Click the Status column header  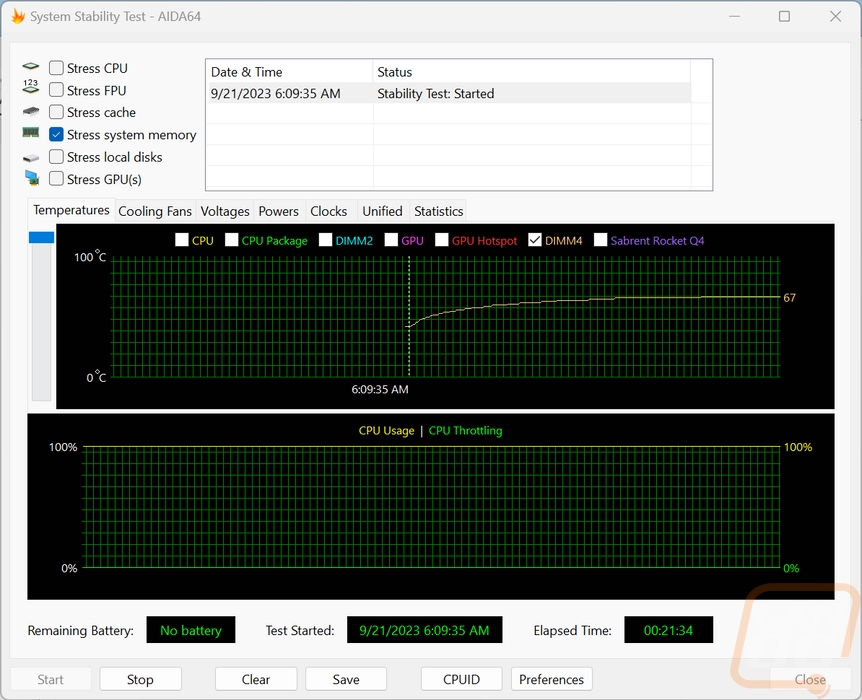pos(532,71)
